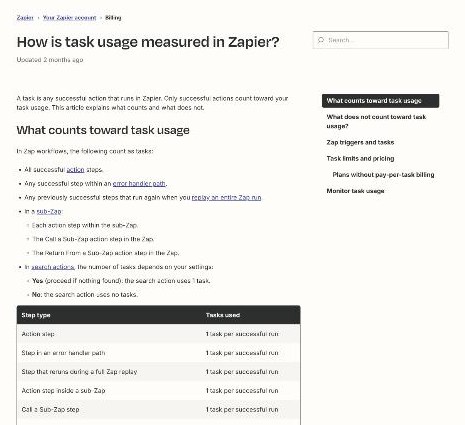Image resolution: width=465 pixels, height=425 pixels.
Task: Select the Call a Sub-Zap step cell
Action: pos(50,410)
